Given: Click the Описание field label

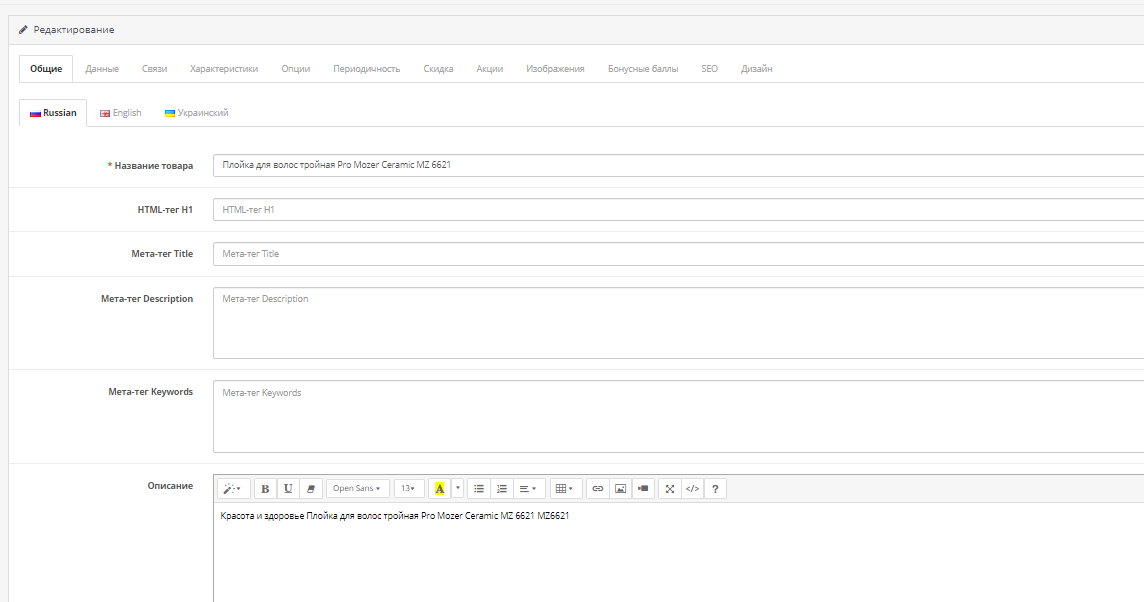Looking at the screenshot, I should coord(170,486).
